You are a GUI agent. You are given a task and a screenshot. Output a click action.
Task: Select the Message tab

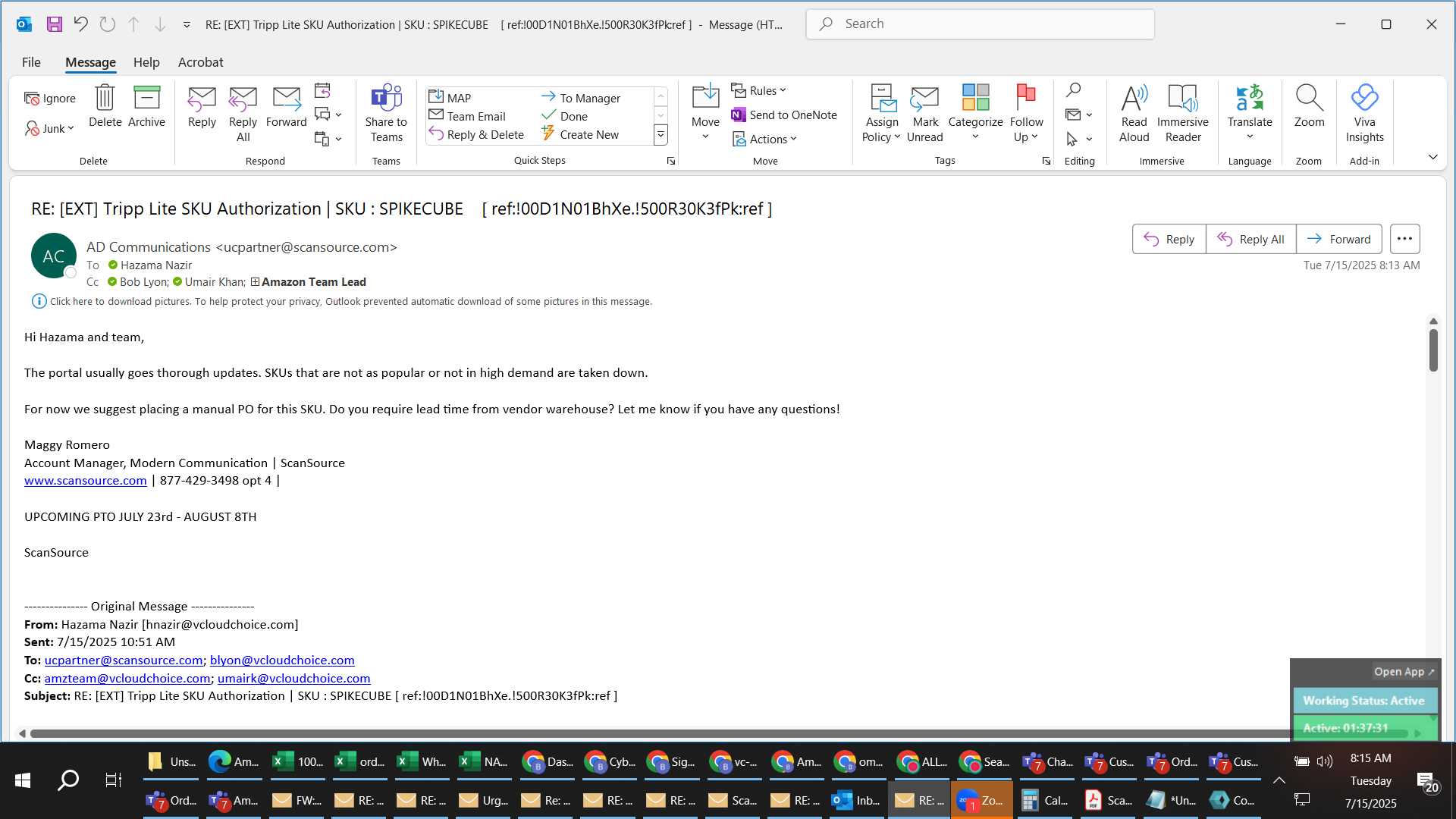pyautogui.click(x=90, y=62)
